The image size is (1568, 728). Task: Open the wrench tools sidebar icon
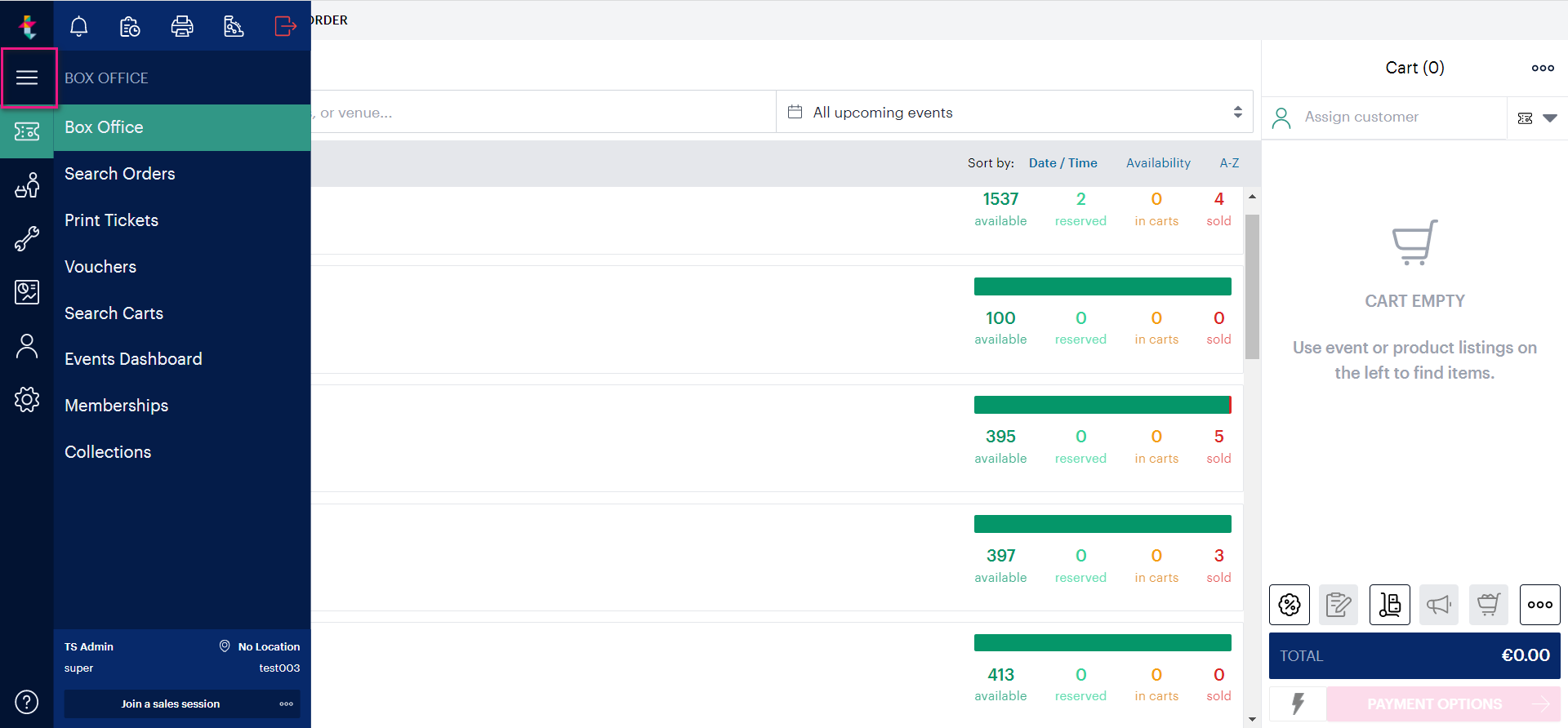[27, 238]
